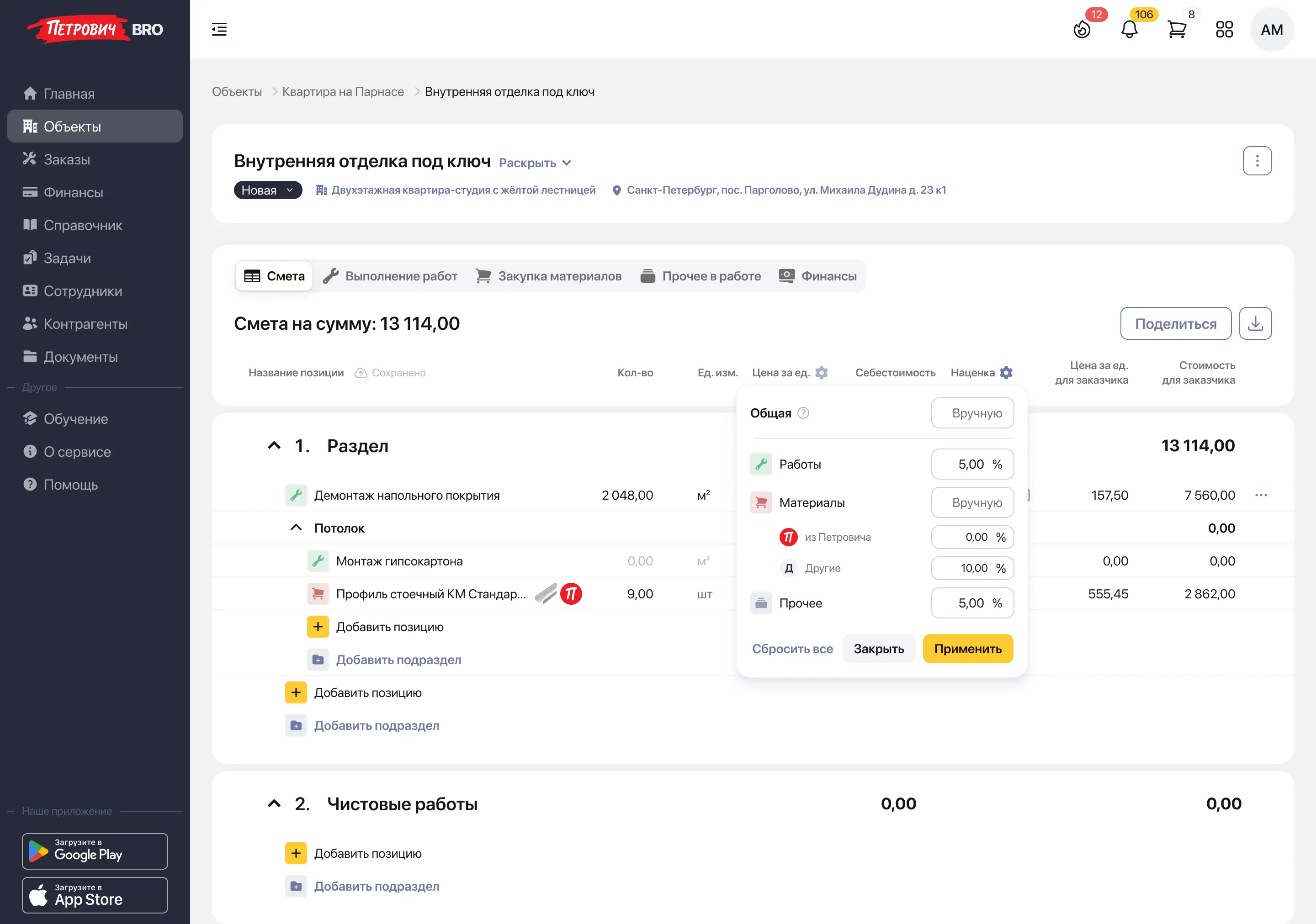Switch to the Смета tab
1316x924 pixels.
pos(274,276)
